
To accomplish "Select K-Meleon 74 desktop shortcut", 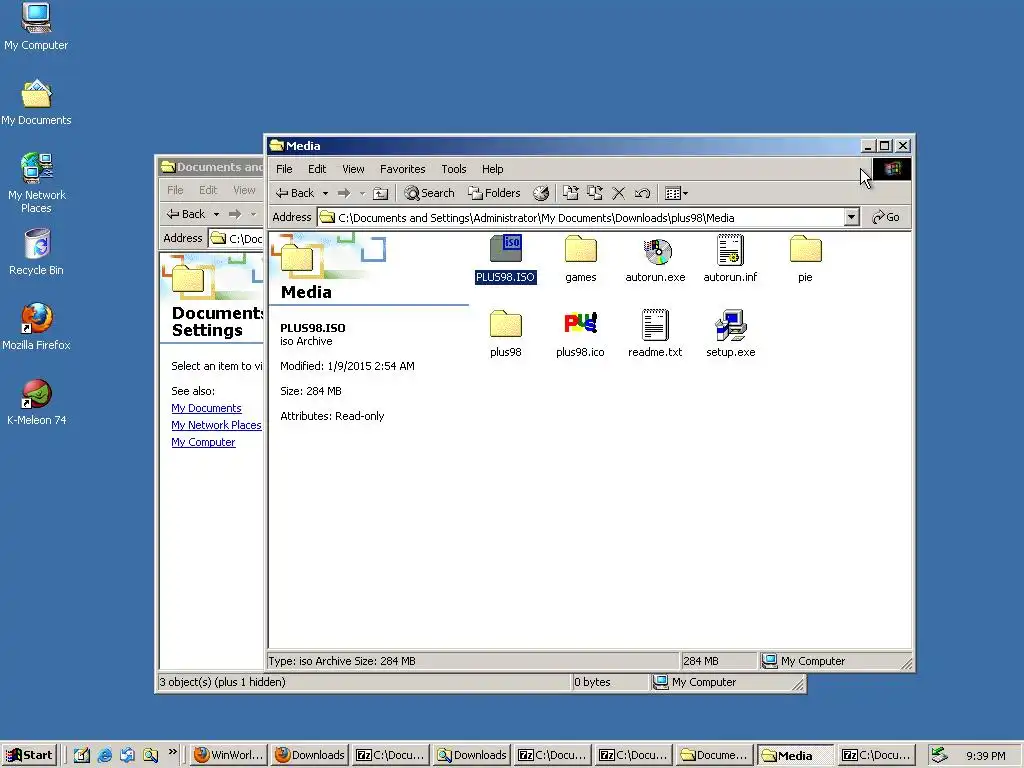I will click(36, 402).
